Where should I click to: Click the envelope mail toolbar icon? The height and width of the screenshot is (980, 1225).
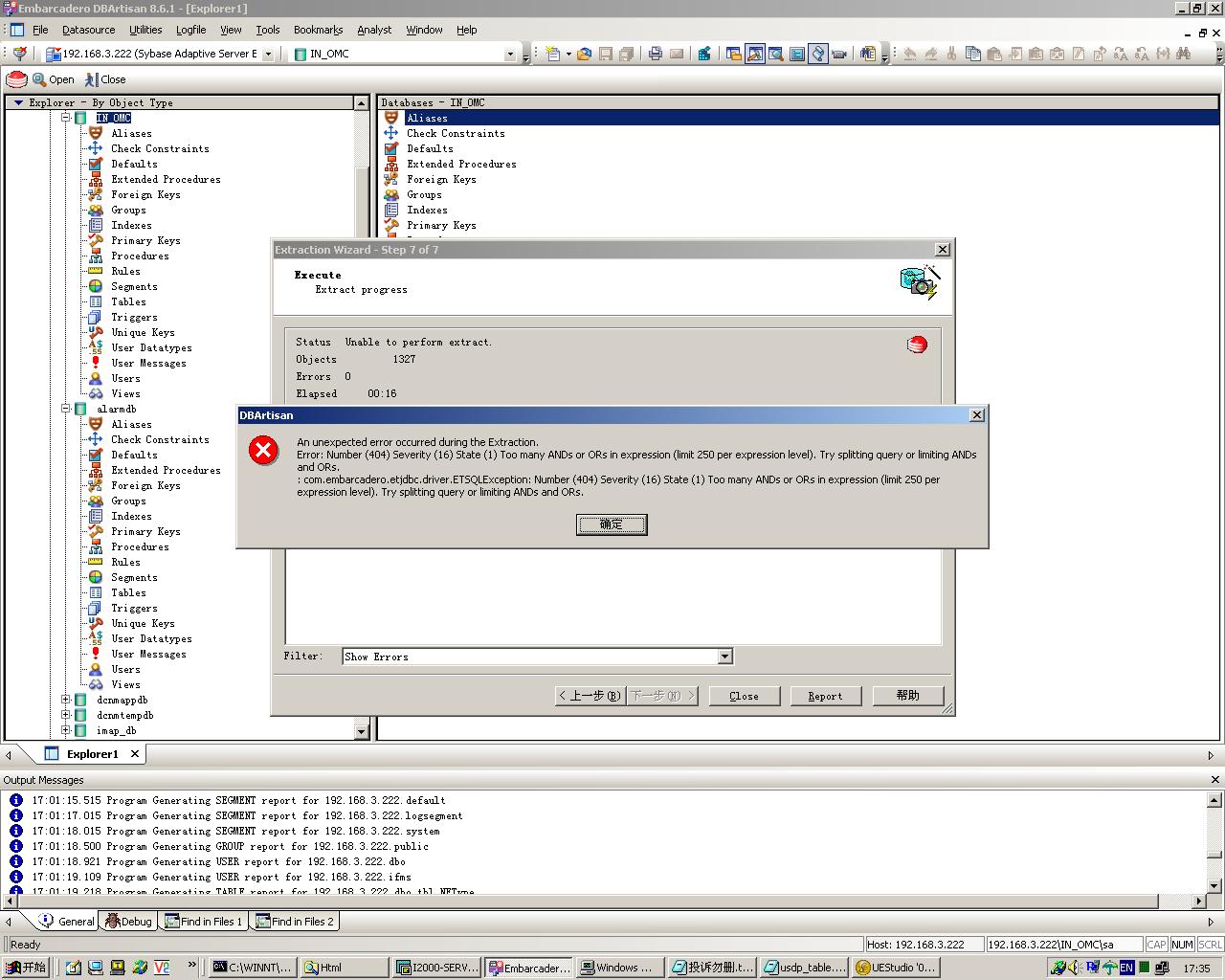click(677, 54)
